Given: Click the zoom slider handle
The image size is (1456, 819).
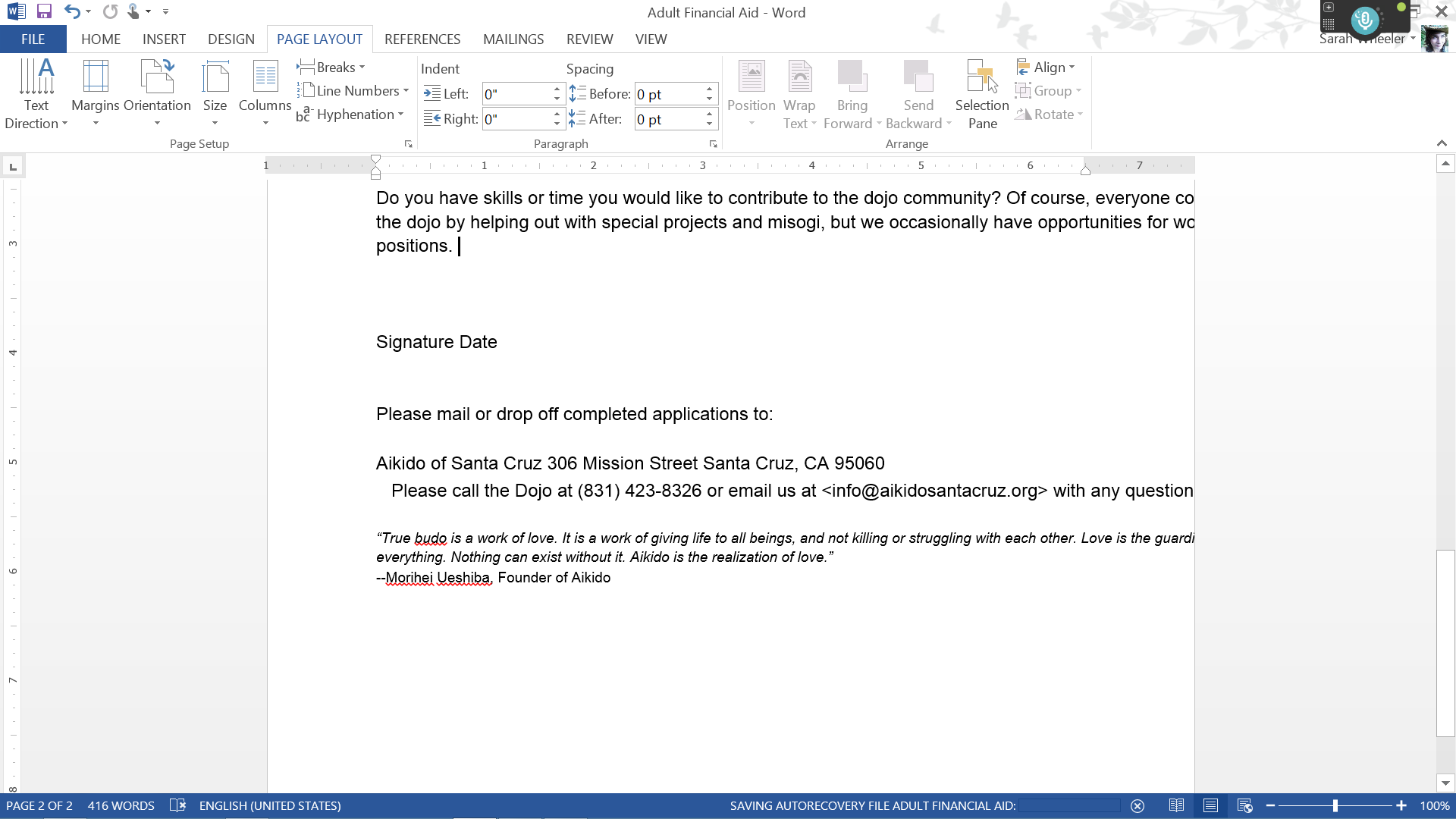Looking at the screenshot, I should click(1335, 805).
